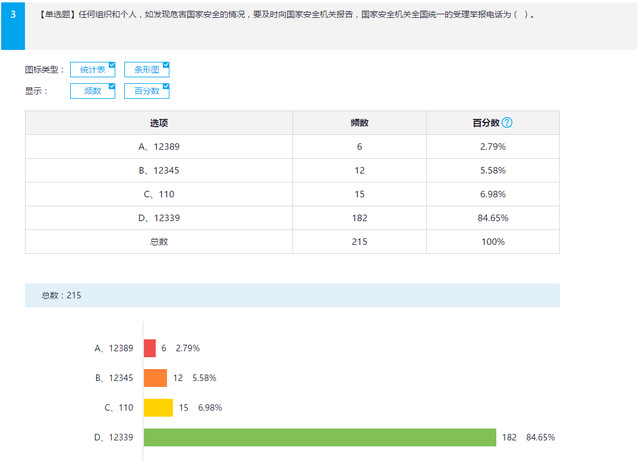Click the red bar for A、12389
The height and width of the screenshot is (462, 639).
tap(150, 348)
